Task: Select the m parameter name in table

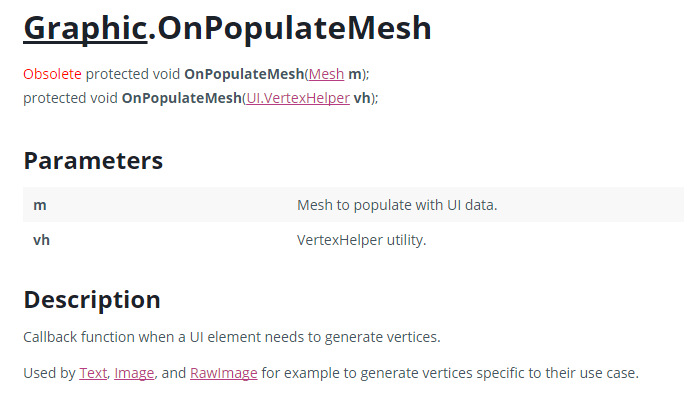Action: (x=40, y=205)
